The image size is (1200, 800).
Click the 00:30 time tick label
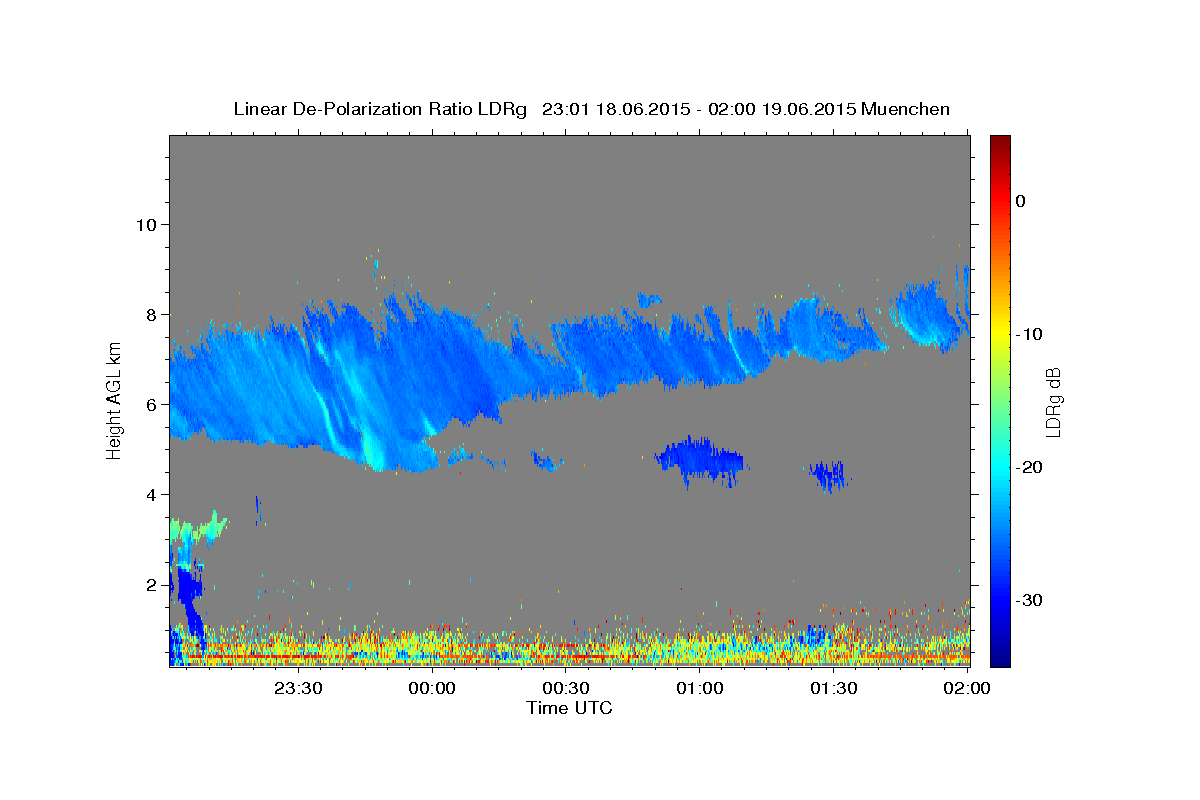(x=566, y=689)
